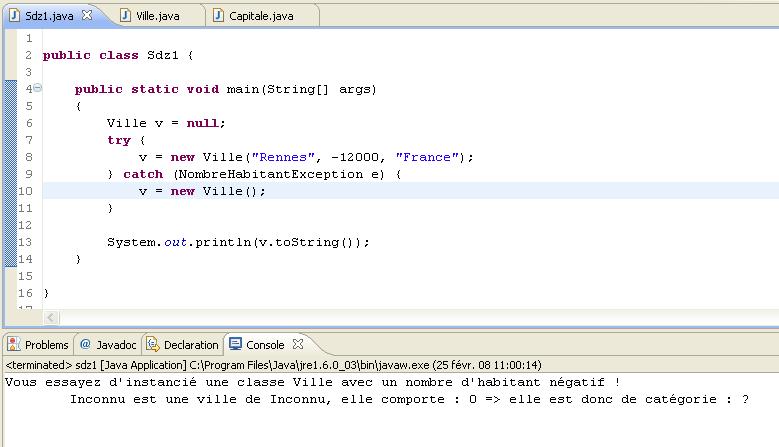Image resolution: width=779 pixels, height=447 pixels.
Task: Click the "France" string literal
Action: 427,157
